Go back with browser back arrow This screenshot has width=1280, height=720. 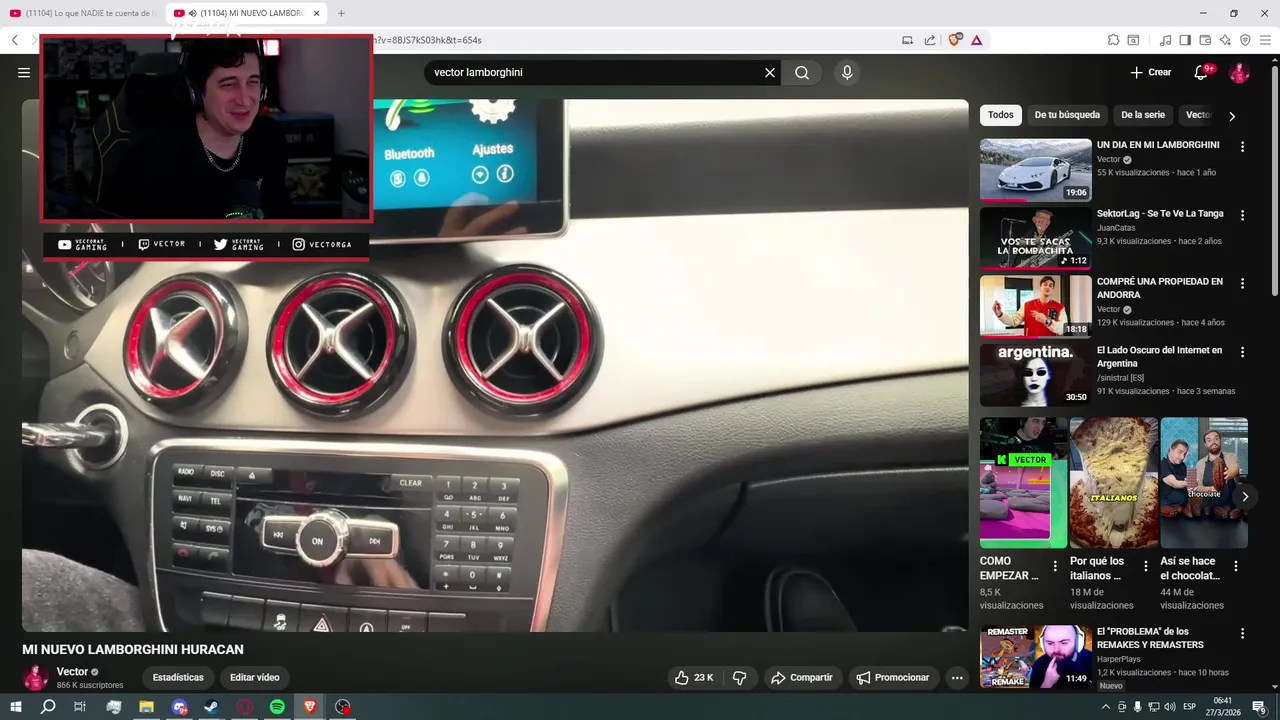click(x=15, y=40)
